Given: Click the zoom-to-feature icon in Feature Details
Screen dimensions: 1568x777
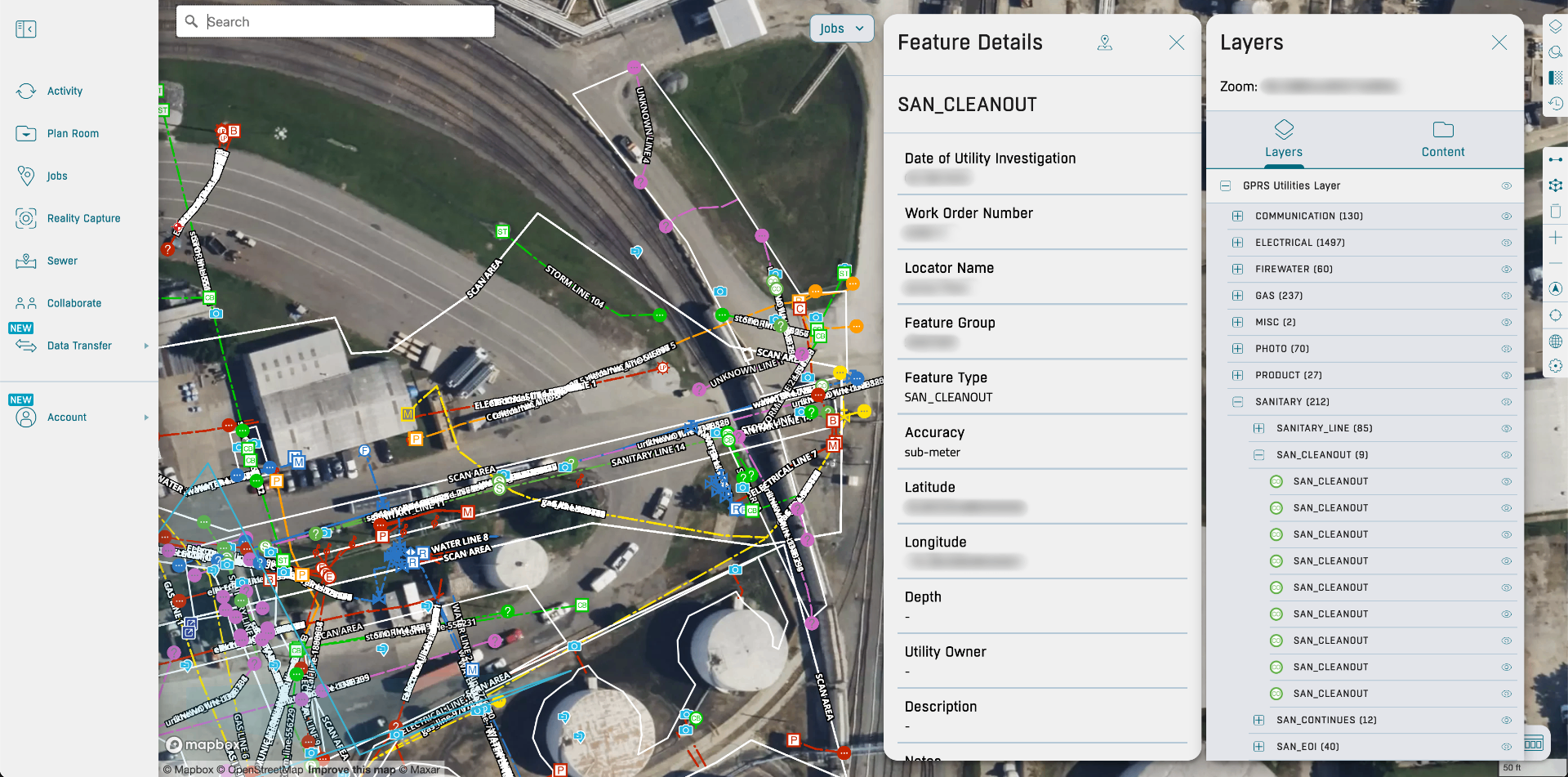Looking at the screenshot, I should 1105,42.
